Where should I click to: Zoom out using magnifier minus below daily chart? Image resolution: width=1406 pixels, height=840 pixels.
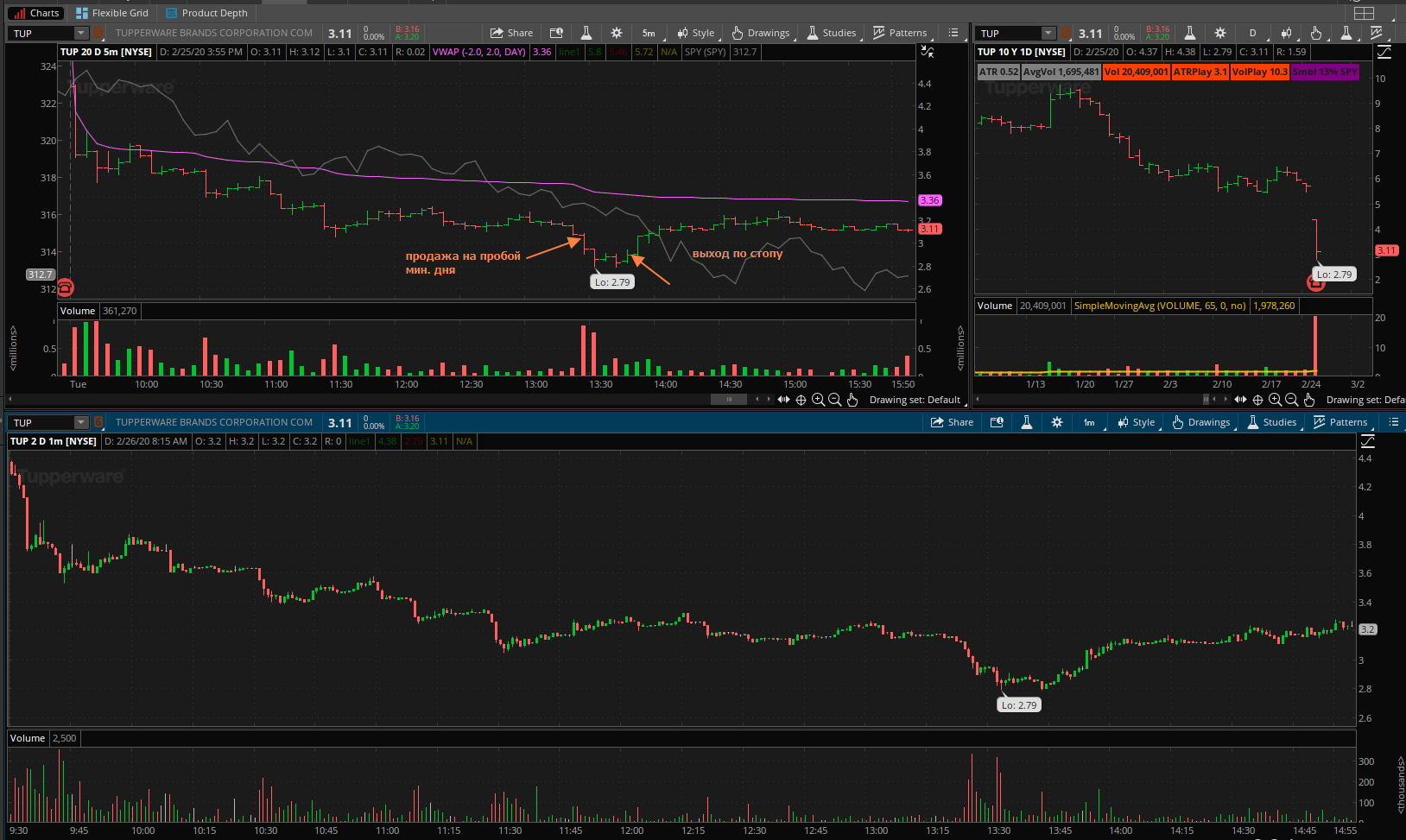(x=1291, y=400)
